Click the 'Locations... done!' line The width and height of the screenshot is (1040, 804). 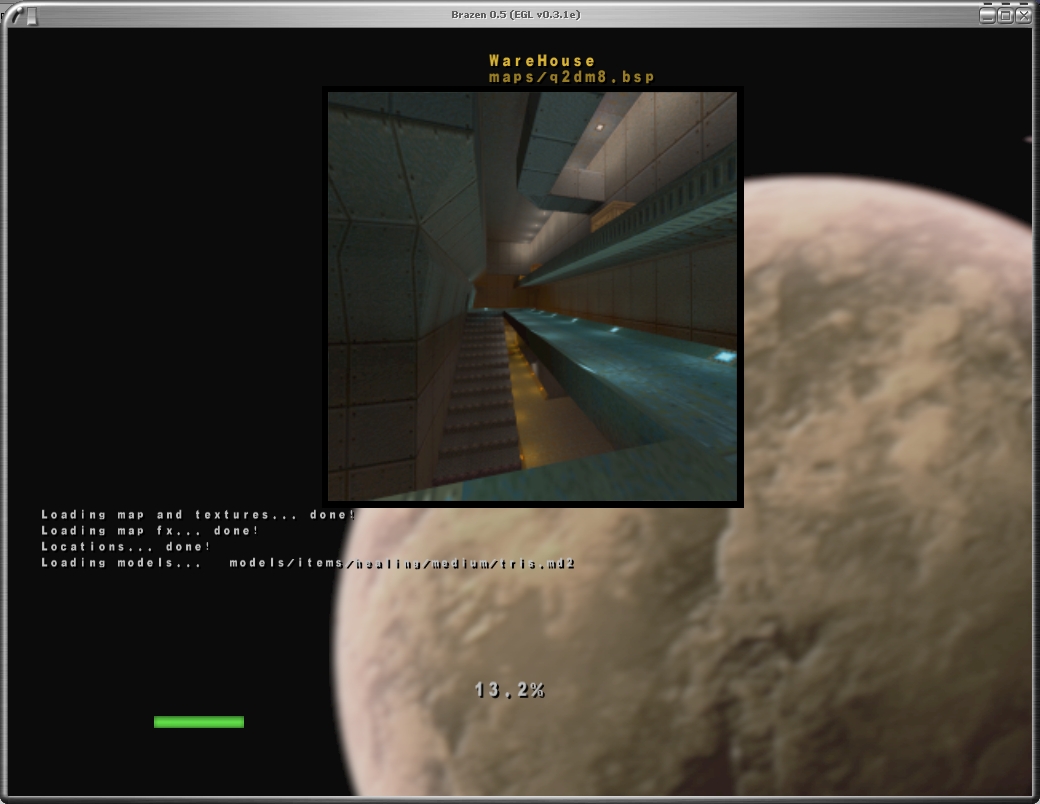click(x=126, y=547)
